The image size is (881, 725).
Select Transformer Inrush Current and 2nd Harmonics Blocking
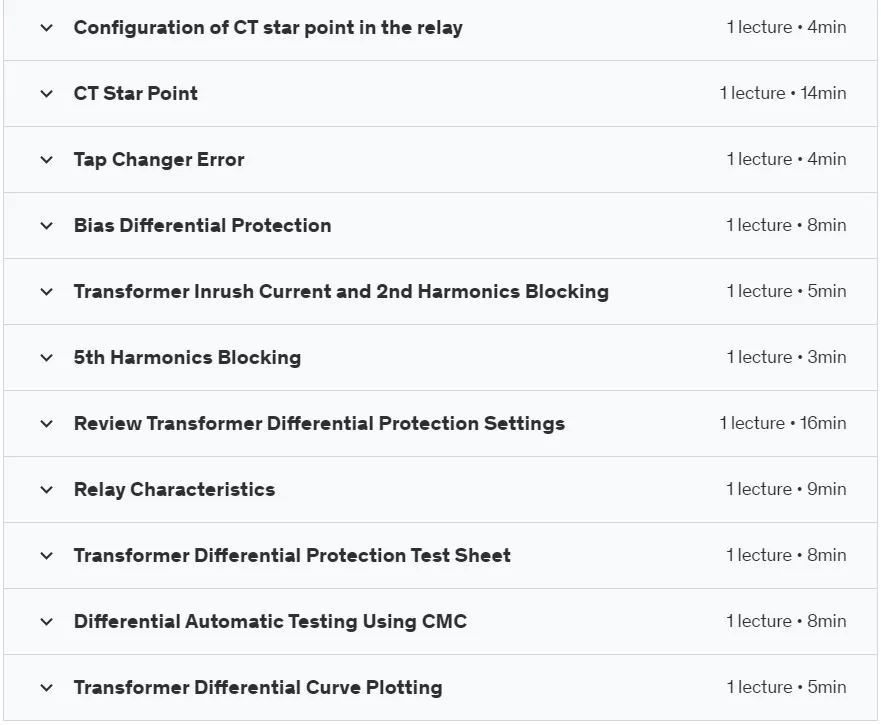[341, 292]
